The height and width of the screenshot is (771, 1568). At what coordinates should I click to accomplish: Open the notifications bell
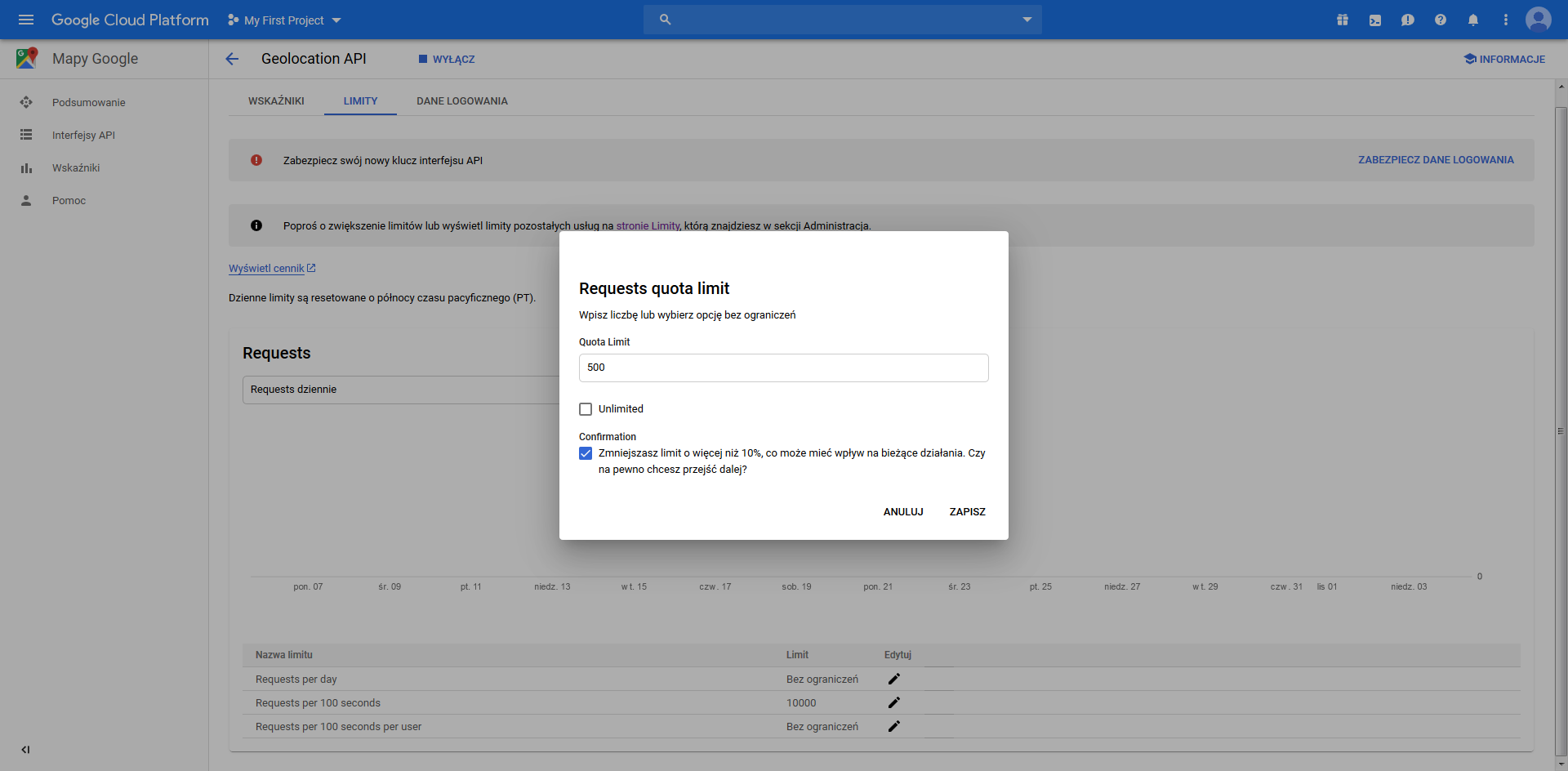point(1473,20)
